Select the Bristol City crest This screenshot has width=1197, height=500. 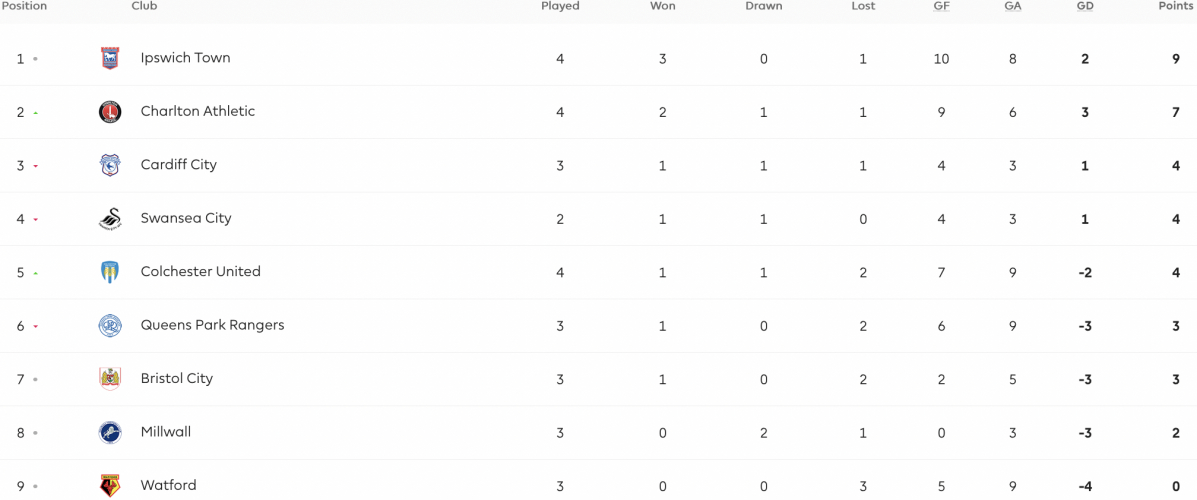[x=110, y=379]
